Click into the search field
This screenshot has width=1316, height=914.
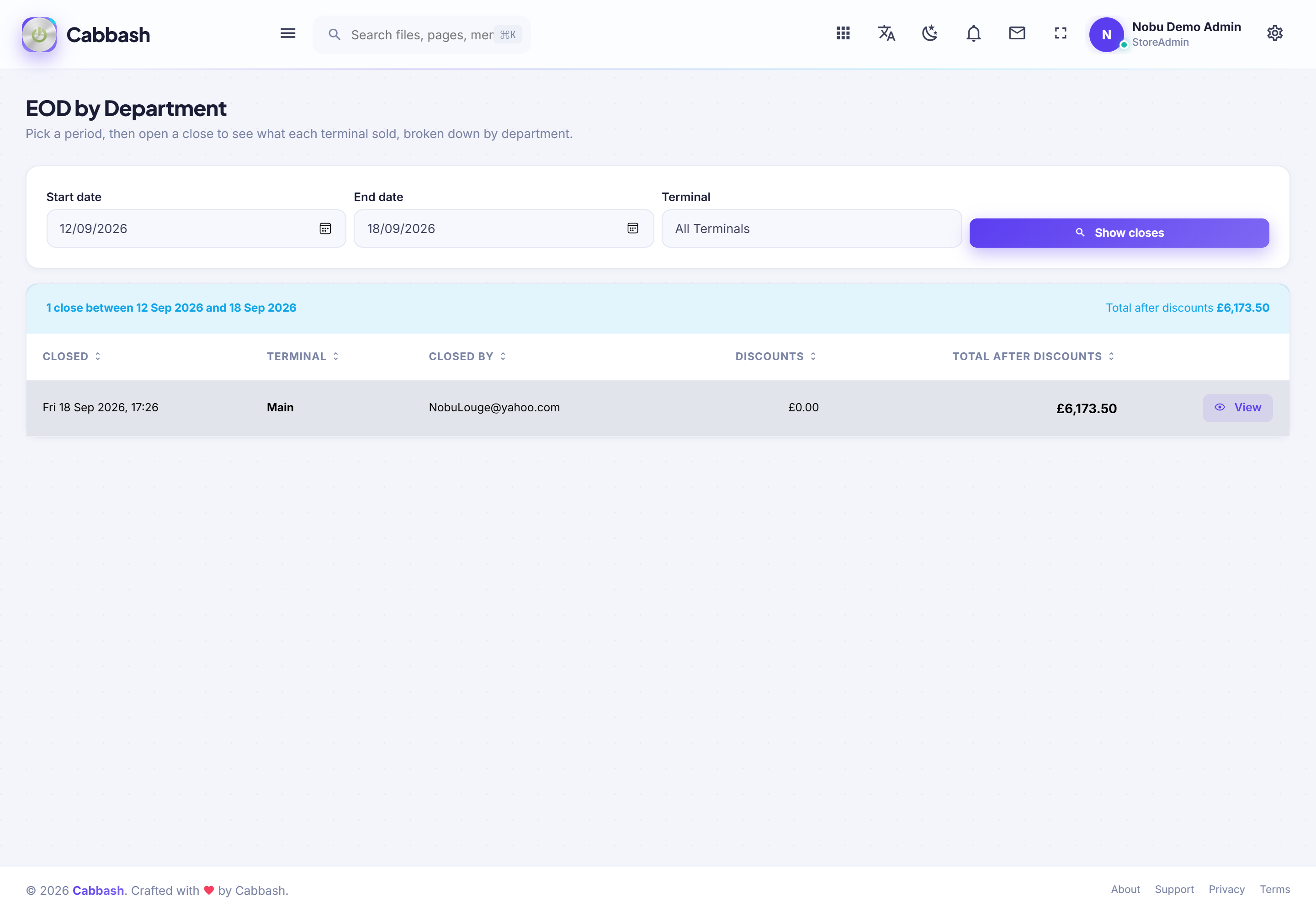(x=421, y=34)
